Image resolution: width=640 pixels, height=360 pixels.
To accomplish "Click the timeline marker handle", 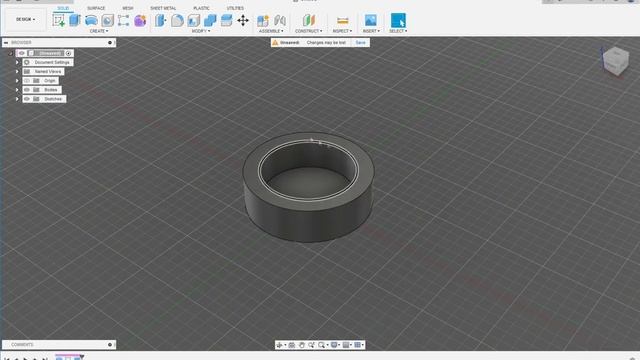I will tap(82, 357).
